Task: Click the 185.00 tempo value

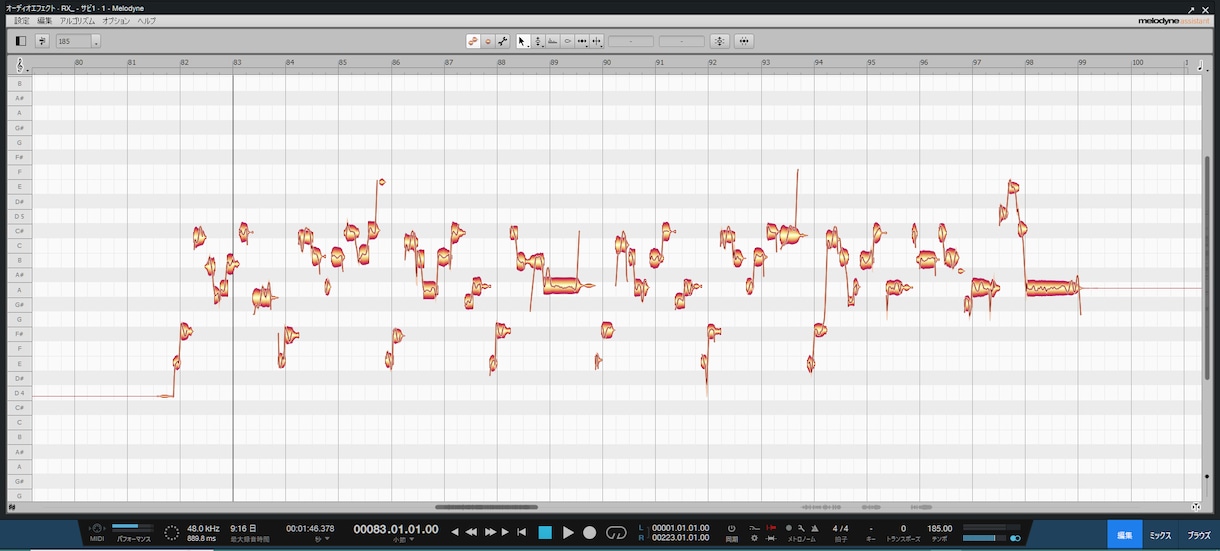Action: (x=940, y=528)
